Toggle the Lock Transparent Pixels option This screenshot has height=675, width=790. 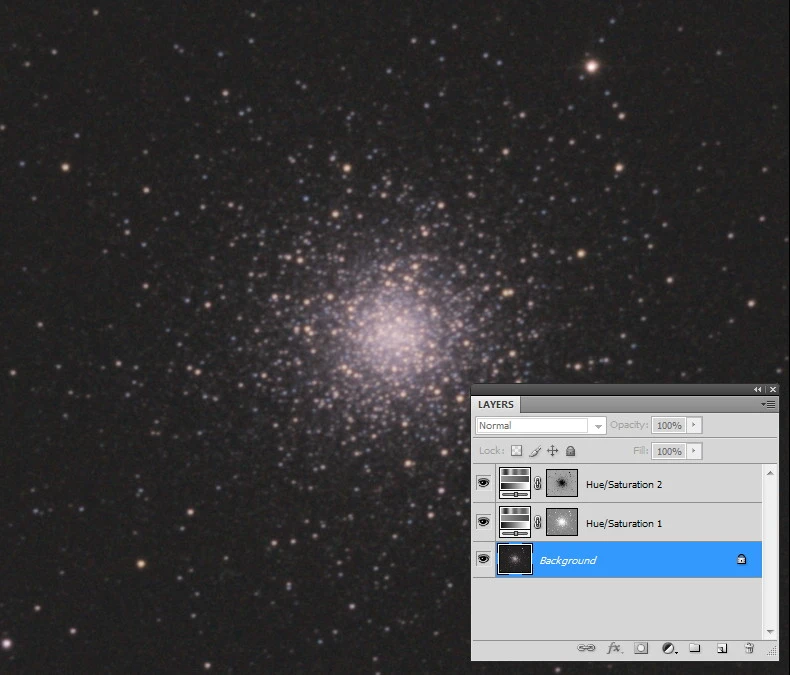pos(516,451)
